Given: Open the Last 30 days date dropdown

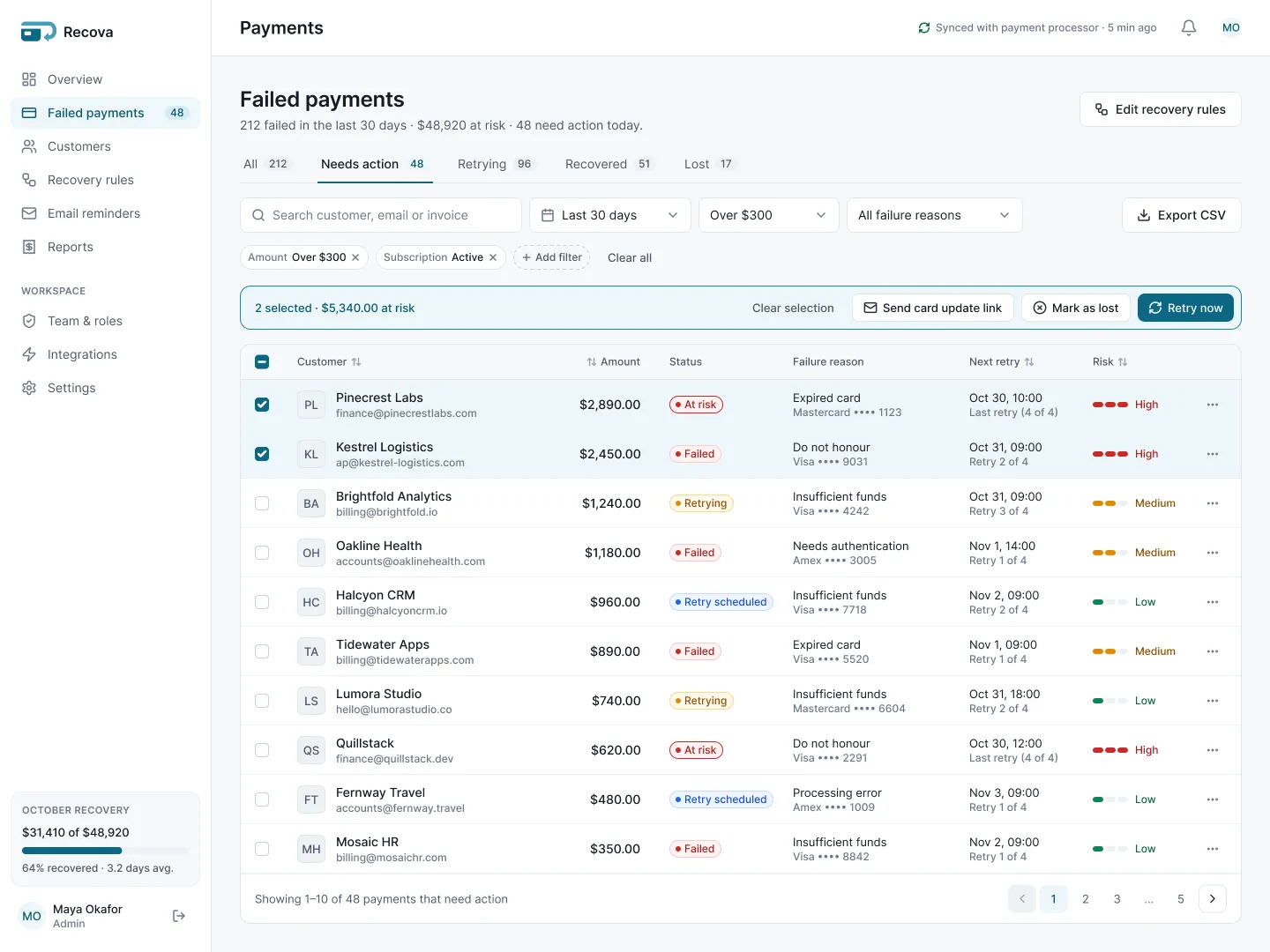Looking at the screenshot, I should tap(610, 215).
